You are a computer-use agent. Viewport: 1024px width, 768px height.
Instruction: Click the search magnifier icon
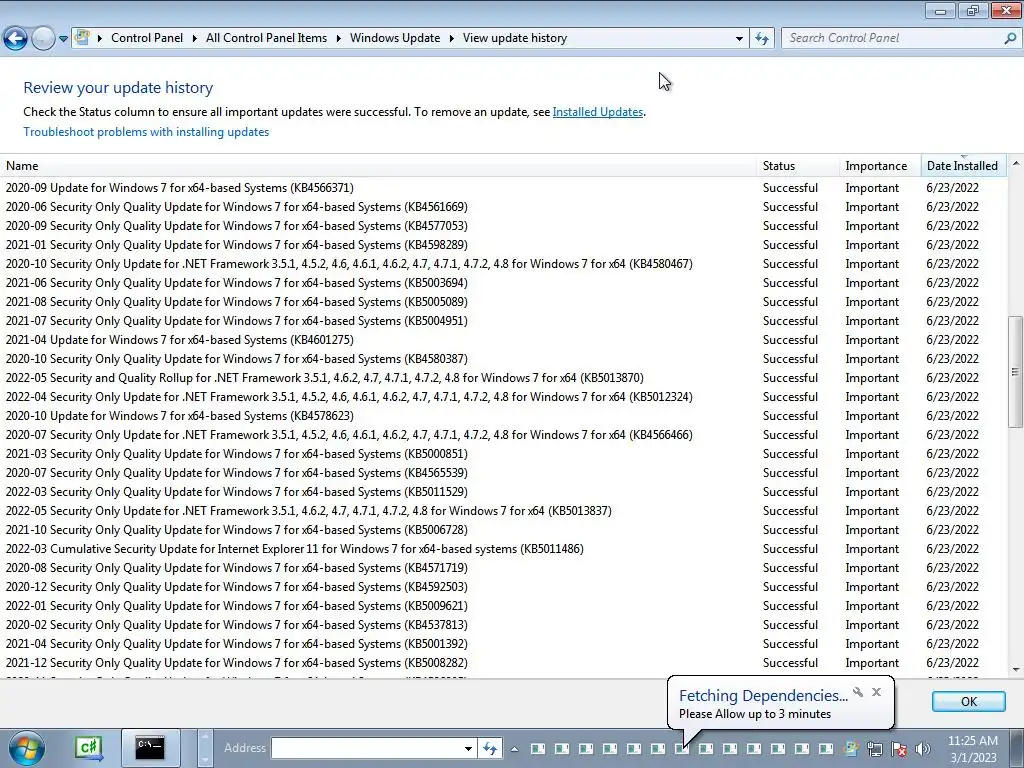(1010, 38)
